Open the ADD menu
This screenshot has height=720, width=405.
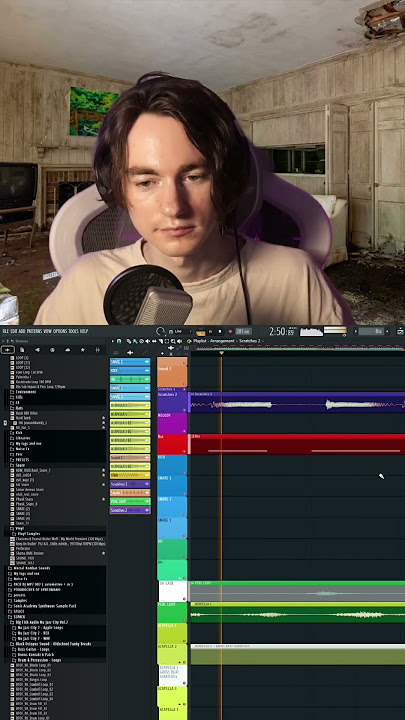click(x=21, y=331)
